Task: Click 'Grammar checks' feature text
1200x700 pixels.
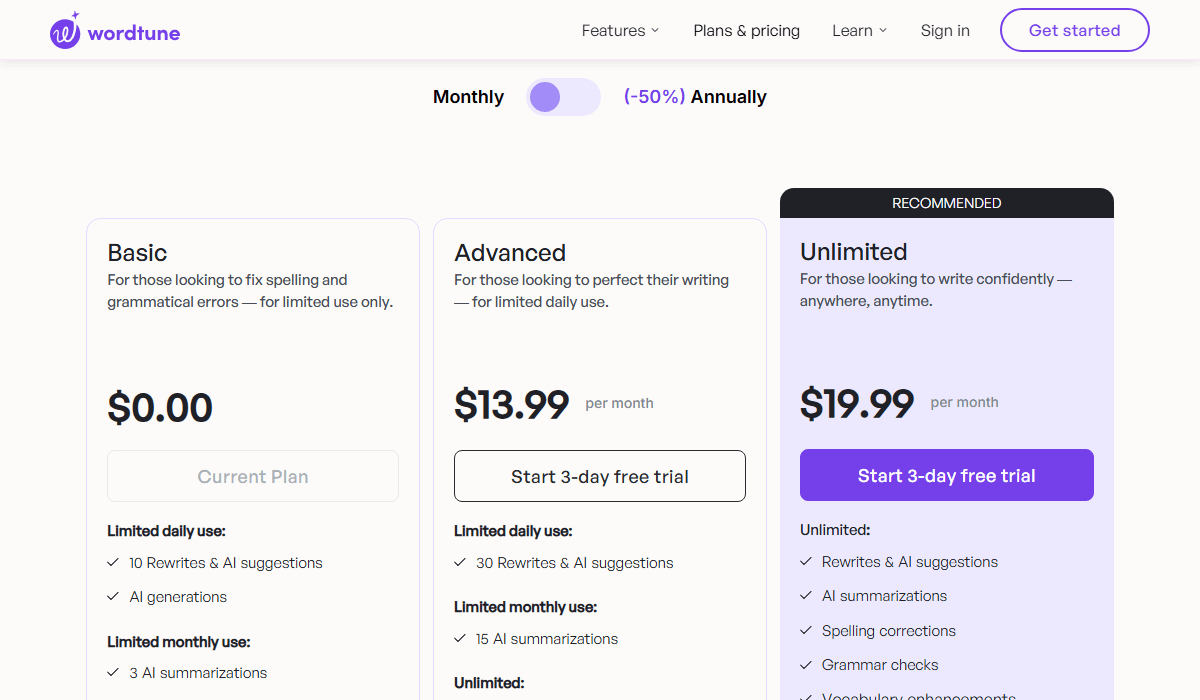Action: [880, 665]
